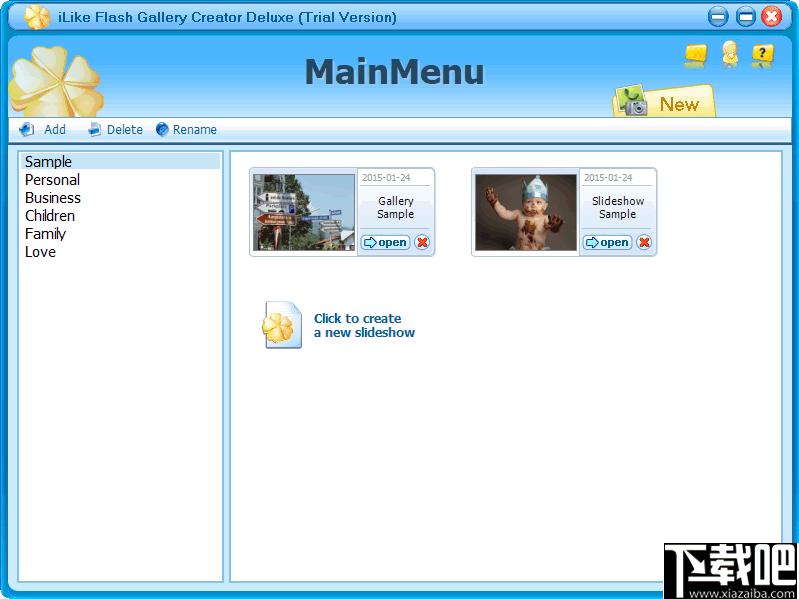Click the Slideshow Sample title text
The image size is (799, 599).
[x=618, y=208]
